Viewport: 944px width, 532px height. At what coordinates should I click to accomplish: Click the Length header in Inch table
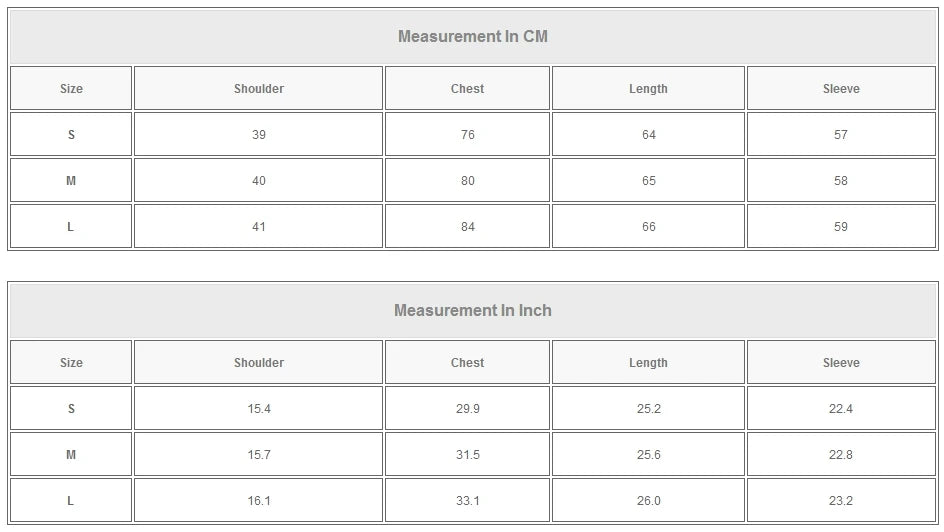(648, 363)
